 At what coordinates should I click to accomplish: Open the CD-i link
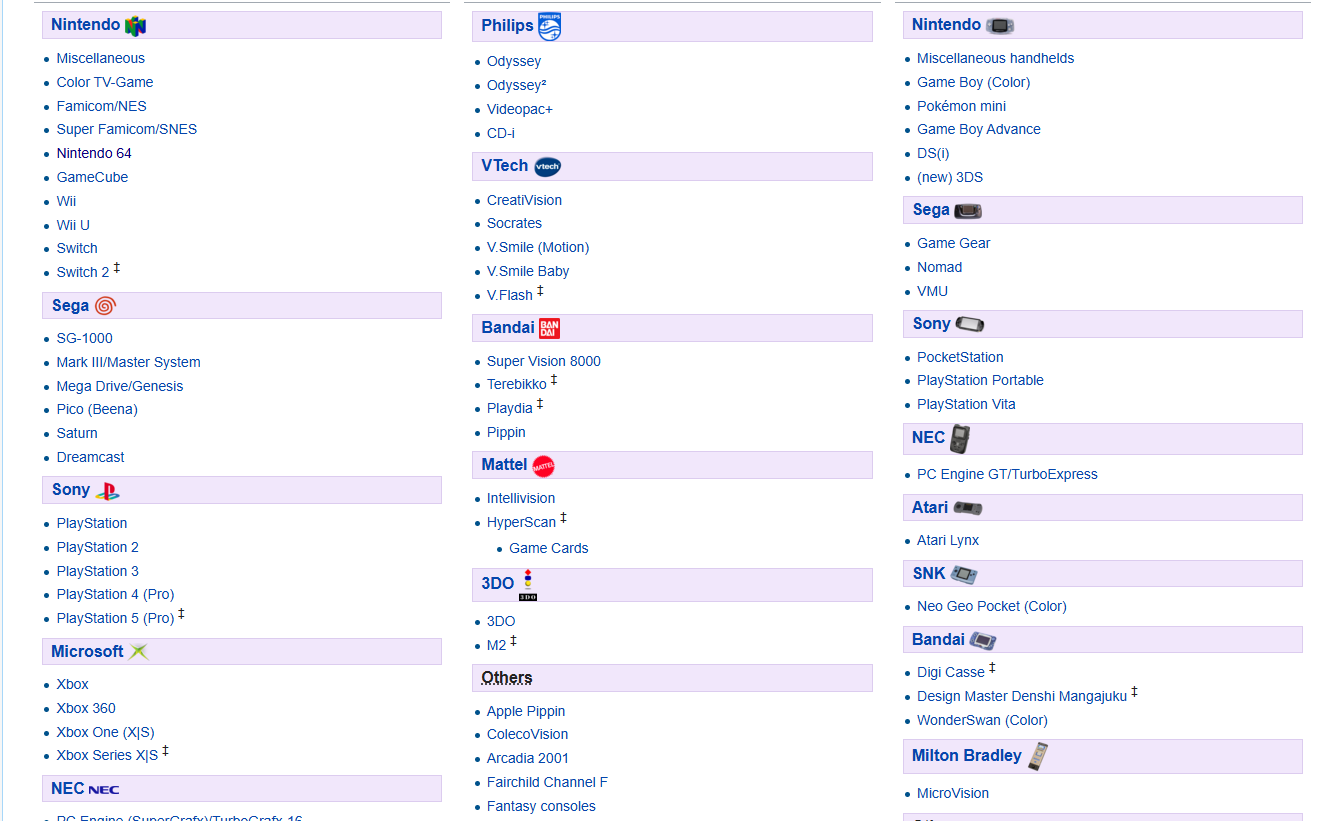(x=501, y=133)
